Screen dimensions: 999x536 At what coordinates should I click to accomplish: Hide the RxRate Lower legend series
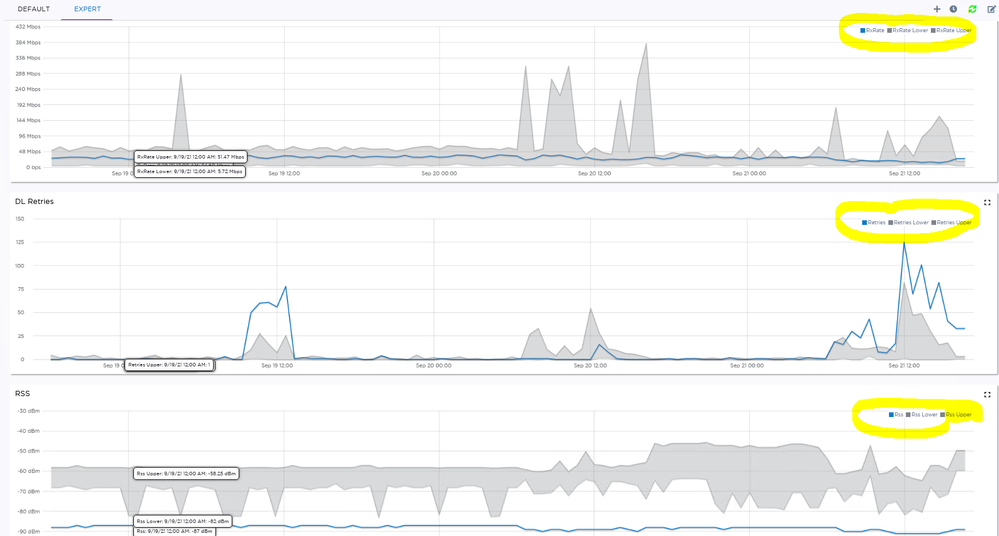click(x=909, y=31)
